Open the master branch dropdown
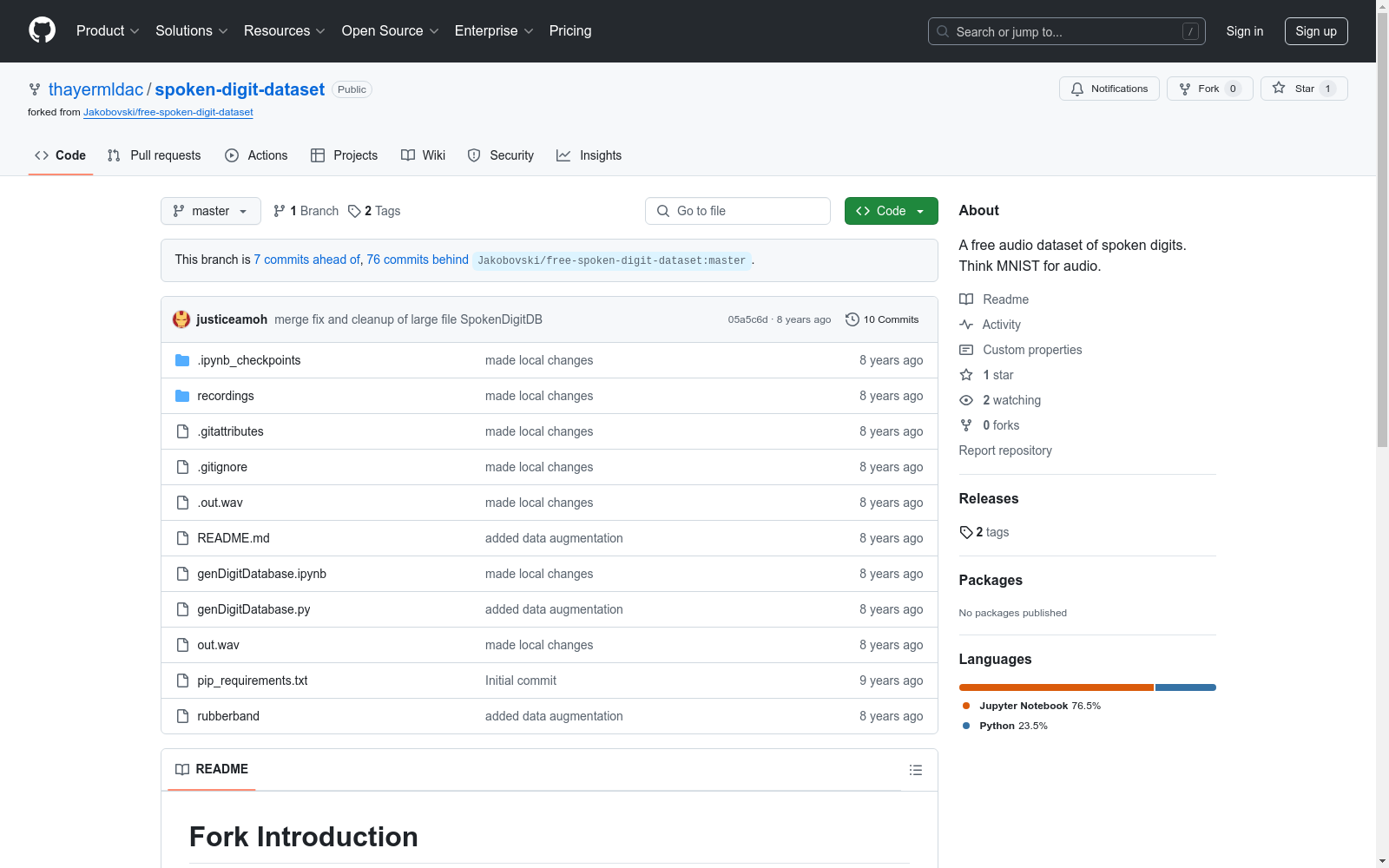The width and height of the screenshot is (1389, 868). click(x=211, y=211)
